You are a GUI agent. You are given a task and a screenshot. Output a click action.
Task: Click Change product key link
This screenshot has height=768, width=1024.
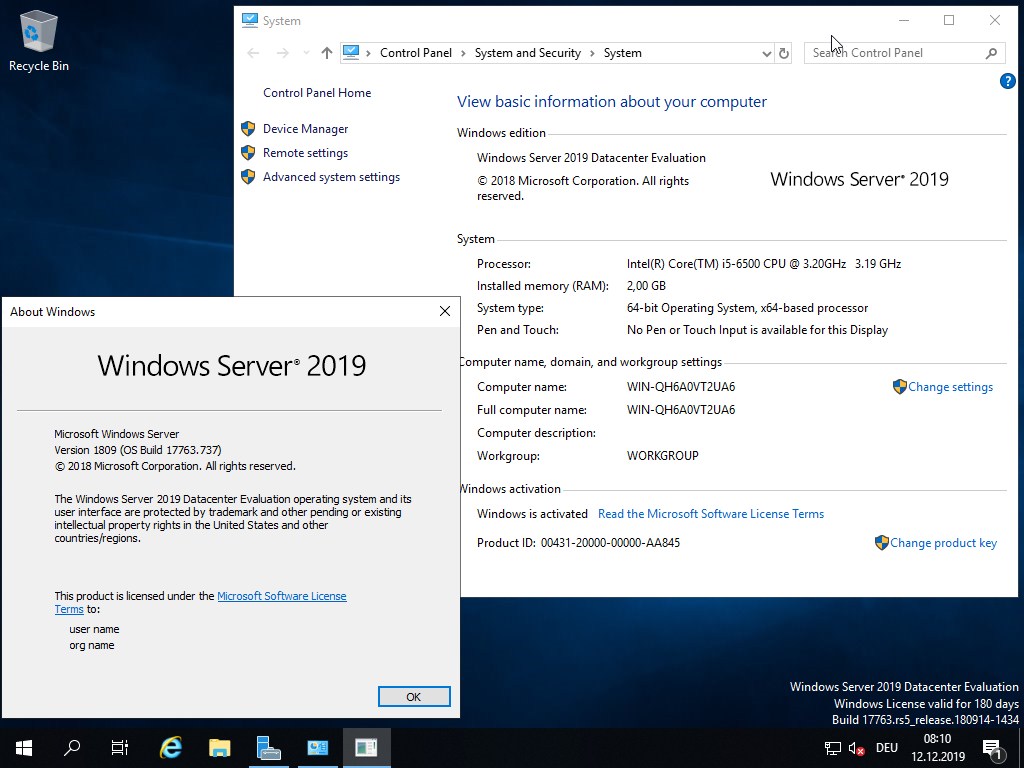click(x=943, y=543)
